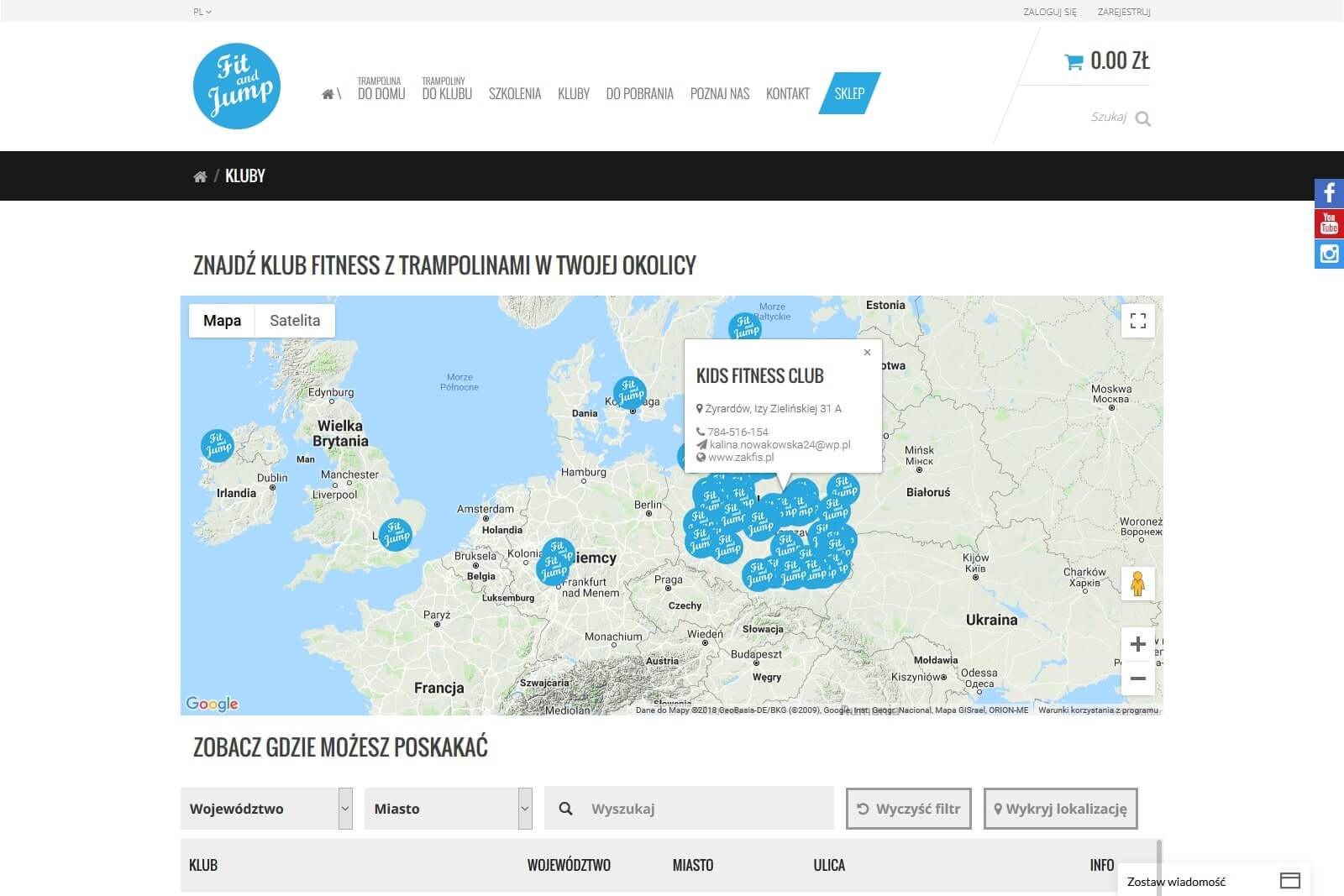This screenshot has height=896, width=1344.
Task: Switch map to Satelita view
Action: pyautogui.click(x=294, y=321)
